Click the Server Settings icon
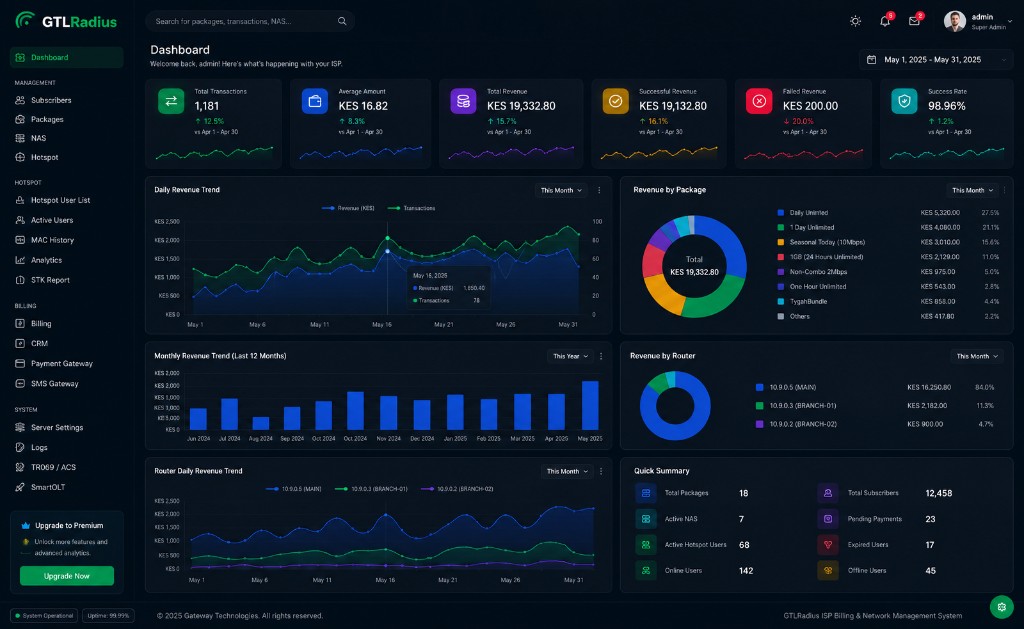Screen dimensions: 1024x629 point(20,427)
